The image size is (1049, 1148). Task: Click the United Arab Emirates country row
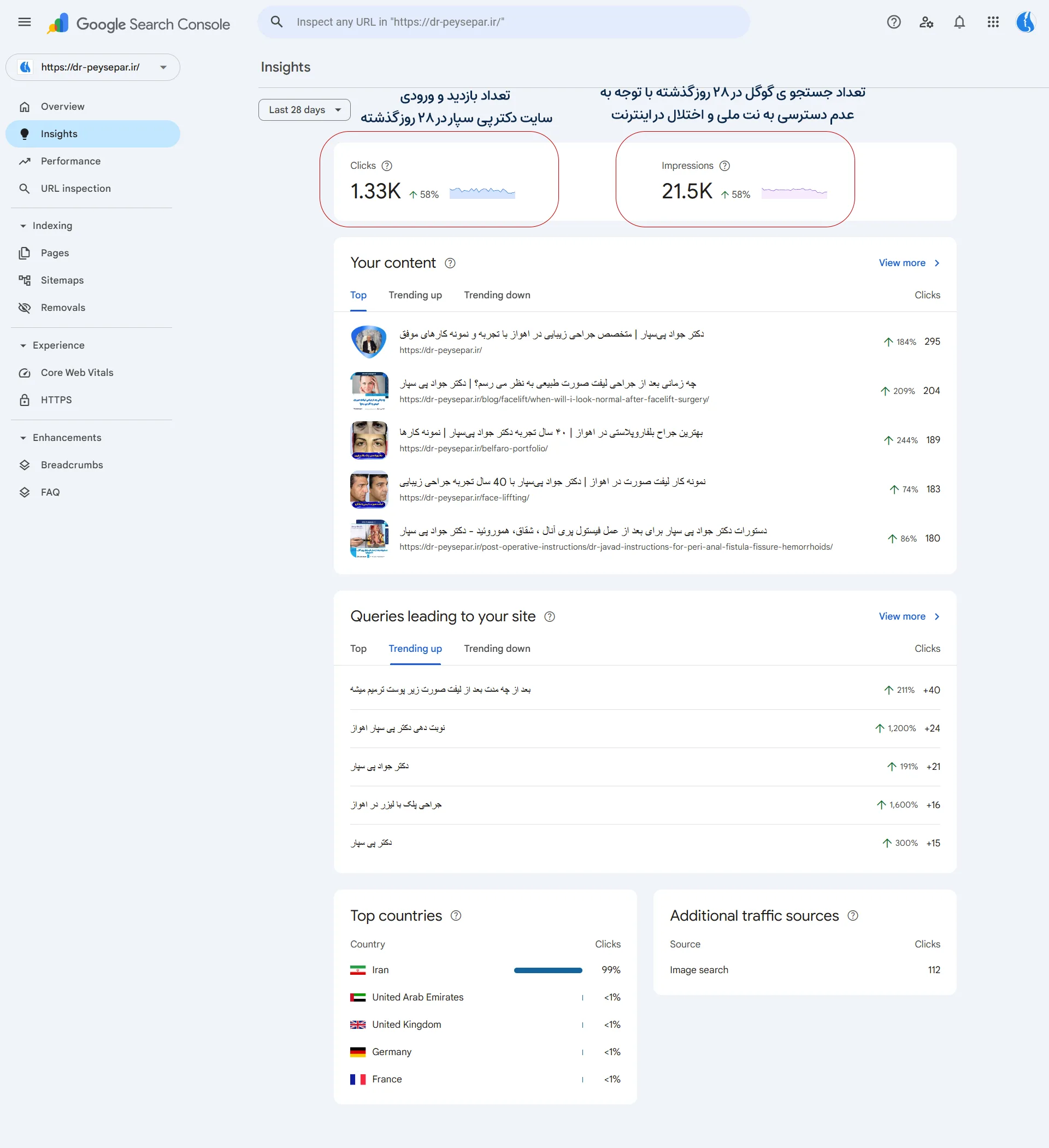[x=485, y=998]
